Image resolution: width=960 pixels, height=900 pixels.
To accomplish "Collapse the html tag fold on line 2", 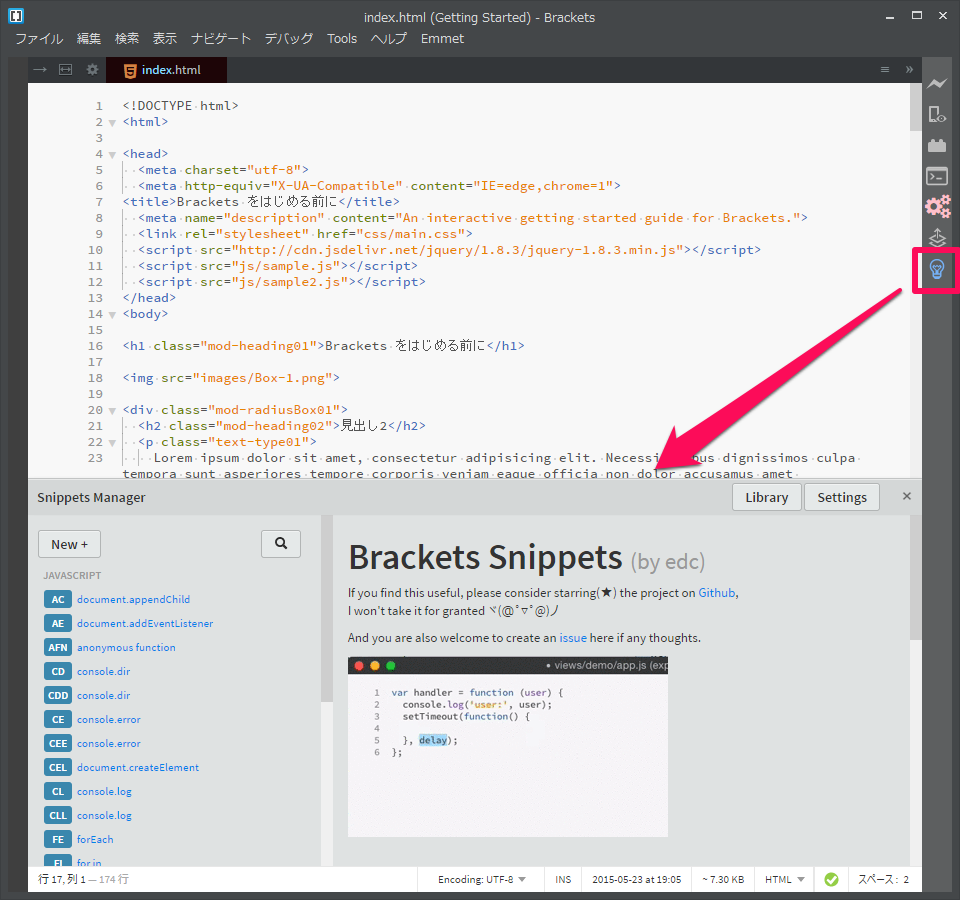I will [112, 122].
